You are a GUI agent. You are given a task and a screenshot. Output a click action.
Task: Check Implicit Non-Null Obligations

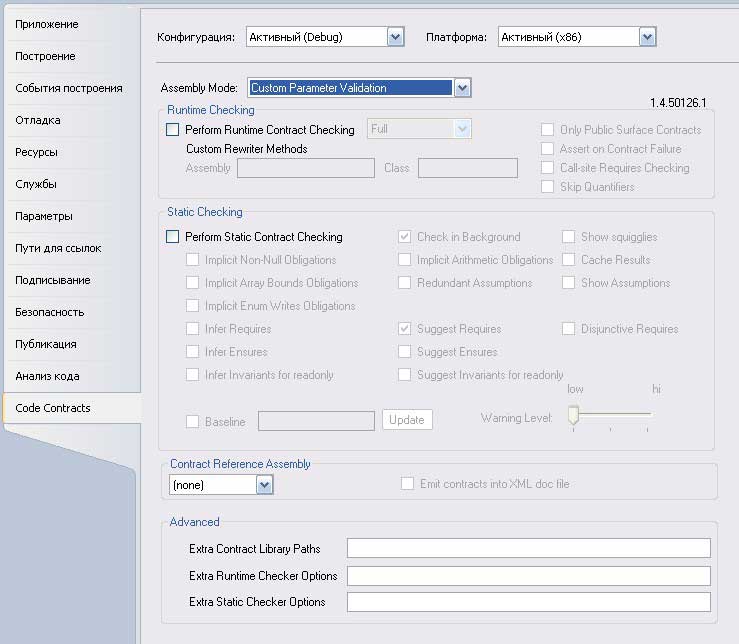(x=192, y=260)
